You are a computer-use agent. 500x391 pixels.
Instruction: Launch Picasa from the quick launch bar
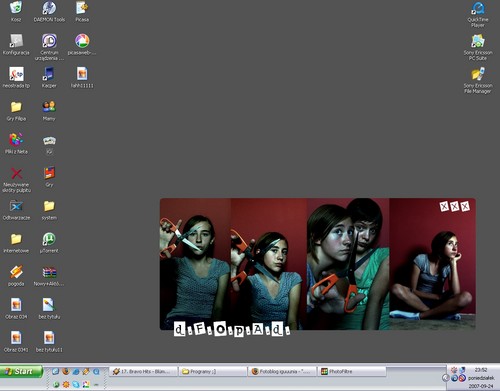tap(86, 384)
